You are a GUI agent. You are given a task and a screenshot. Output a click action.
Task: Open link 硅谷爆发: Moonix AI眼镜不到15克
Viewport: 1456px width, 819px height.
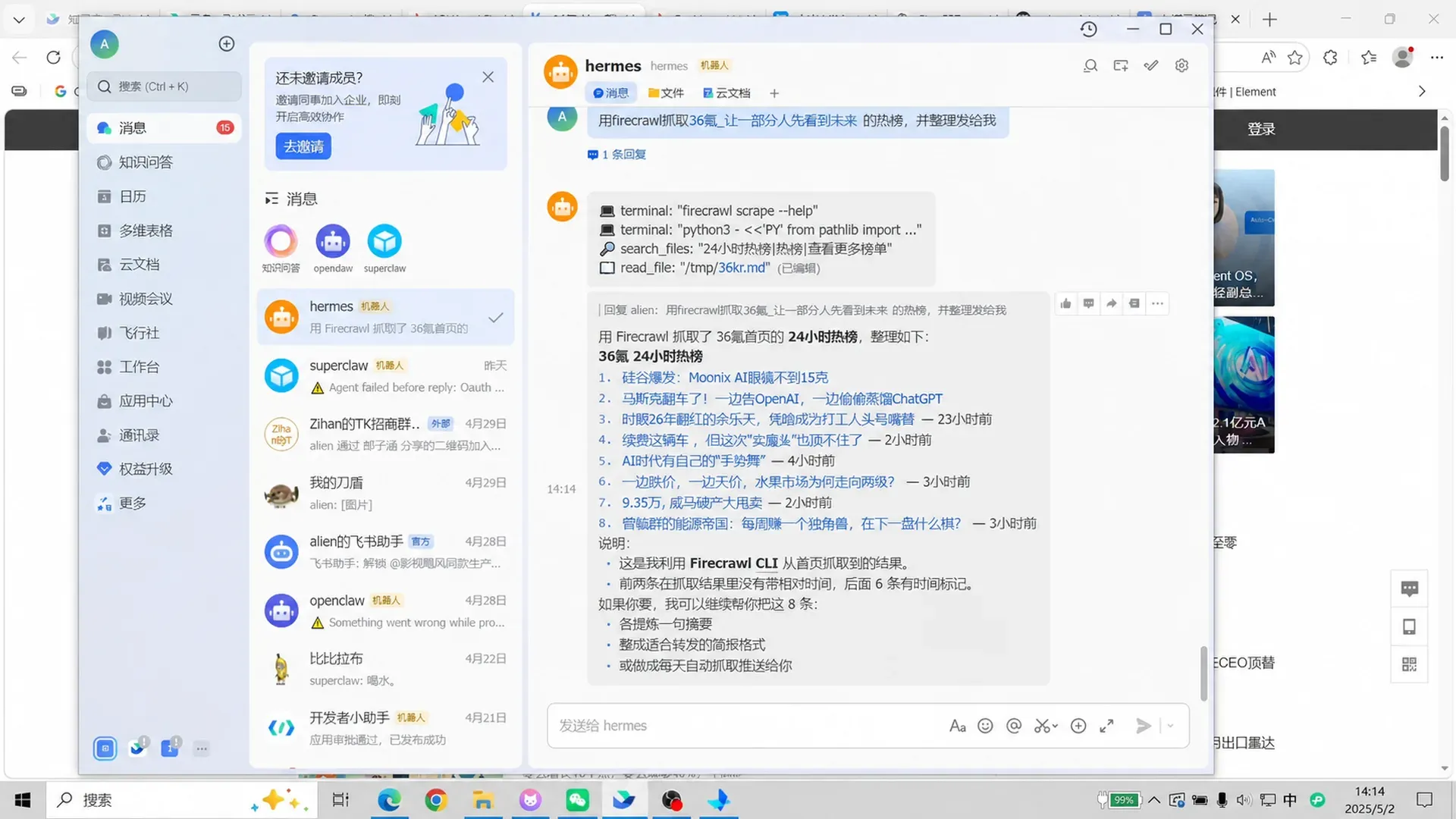pos(725,378)
